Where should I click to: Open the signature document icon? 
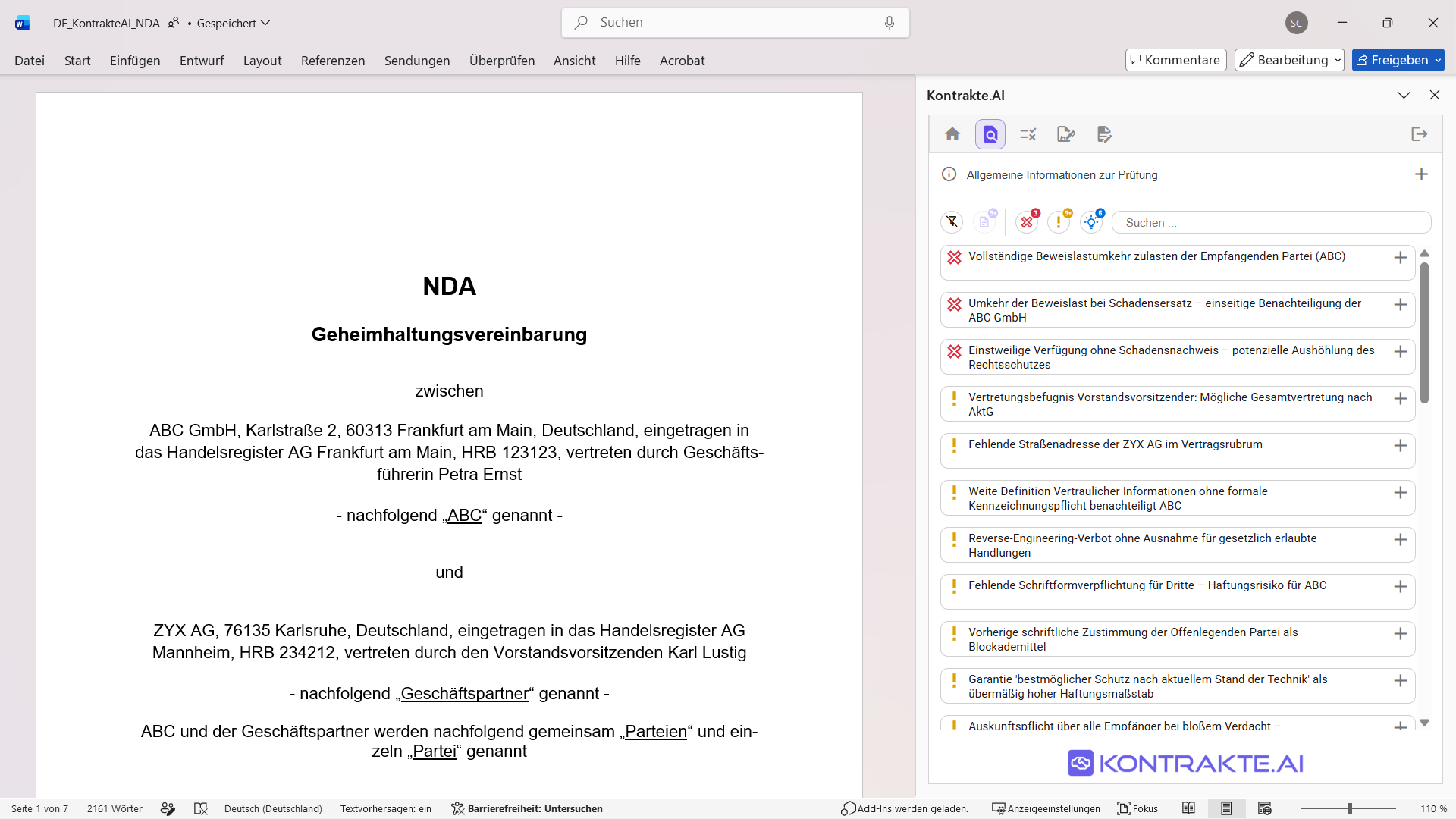tap(1066, 134)
